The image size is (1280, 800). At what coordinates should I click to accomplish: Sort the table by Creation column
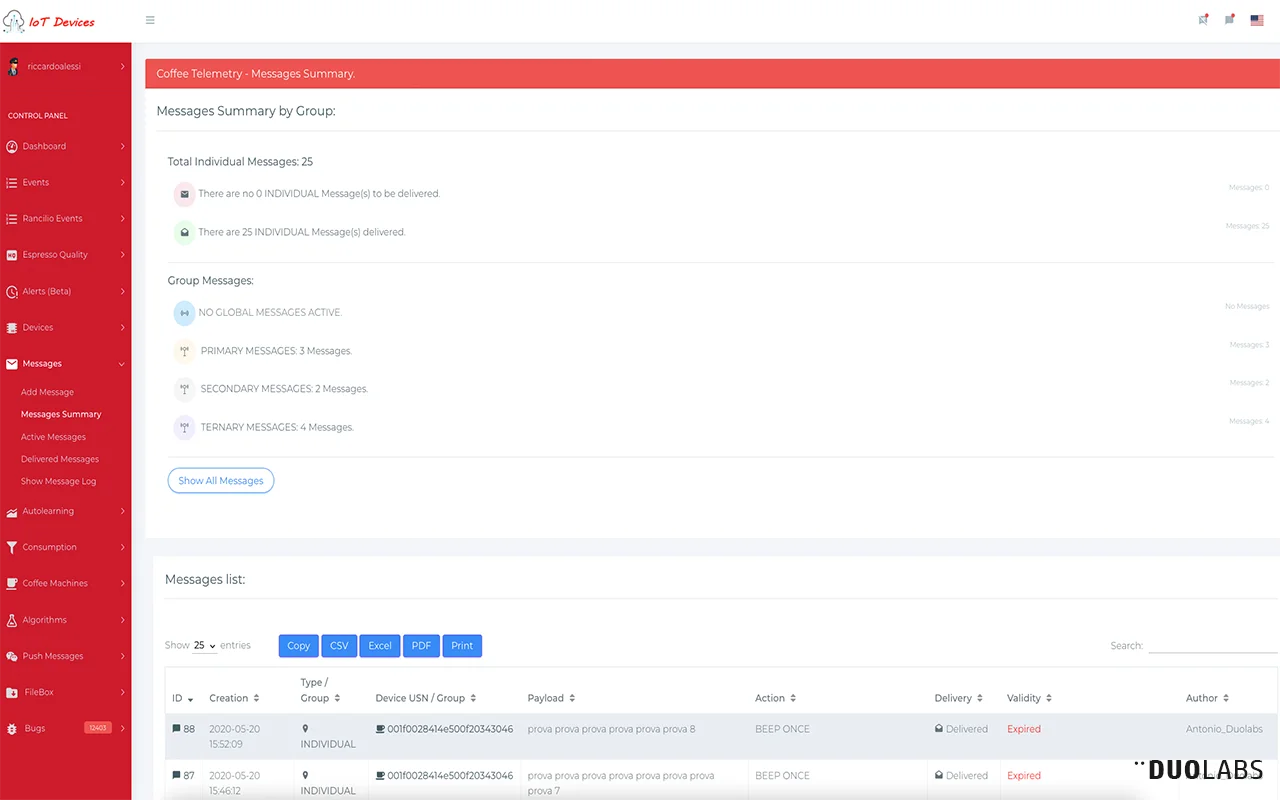[x=234, y=698]
